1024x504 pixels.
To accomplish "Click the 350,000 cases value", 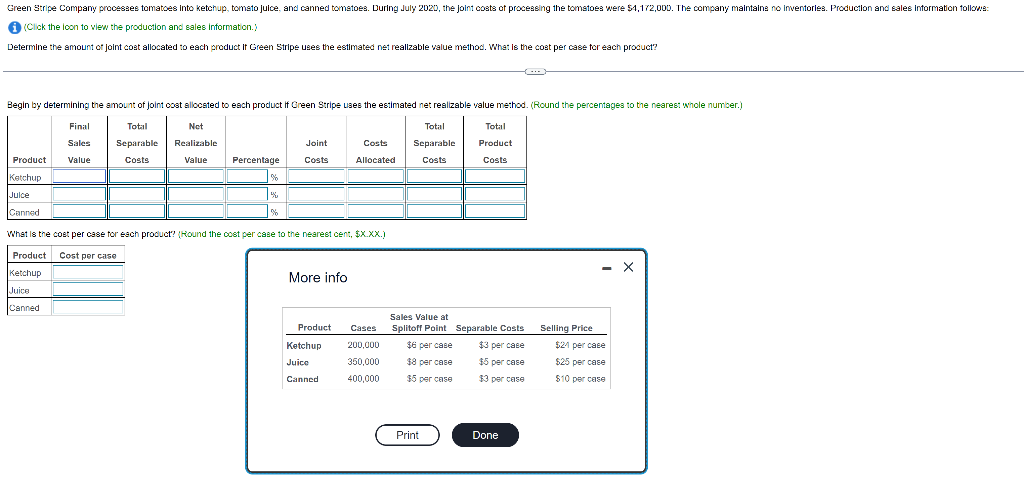I will [363, 362].
